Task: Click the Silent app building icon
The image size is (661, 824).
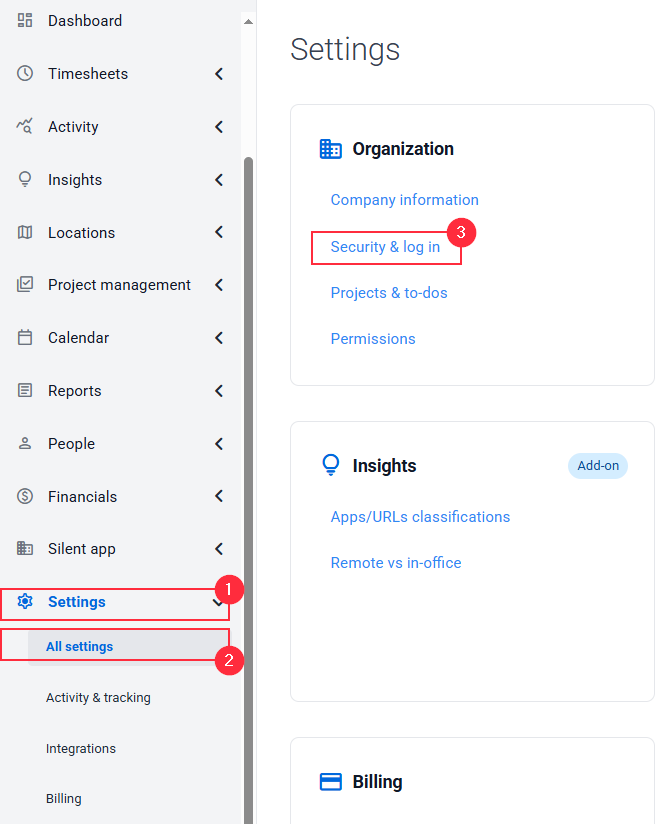Action: (x=25, y=548)
